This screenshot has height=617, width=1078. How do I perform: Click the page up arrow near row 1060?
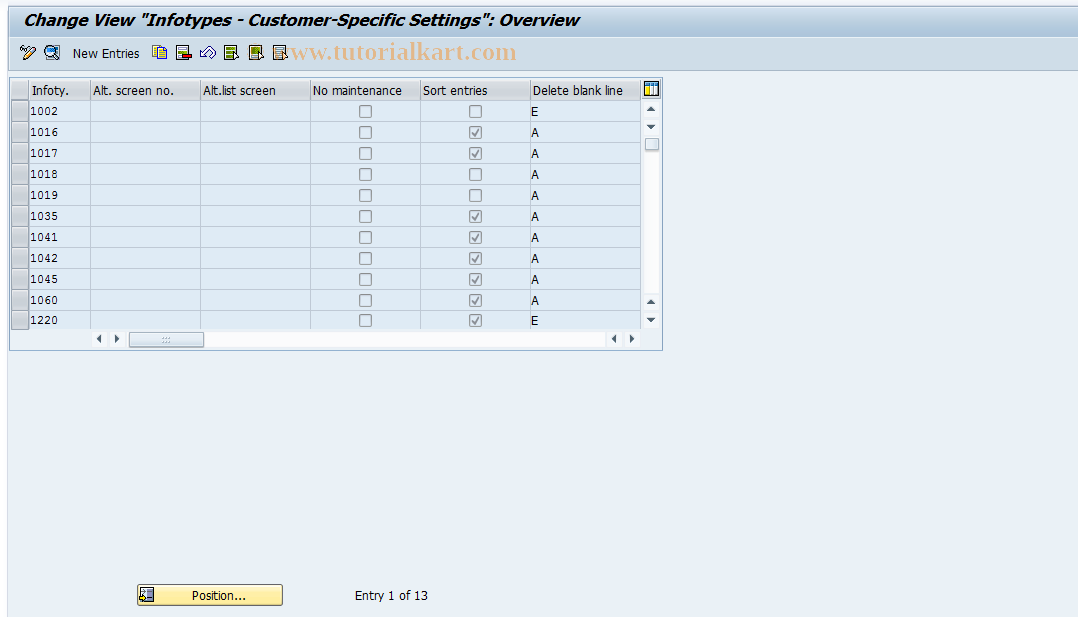(651, 302)
